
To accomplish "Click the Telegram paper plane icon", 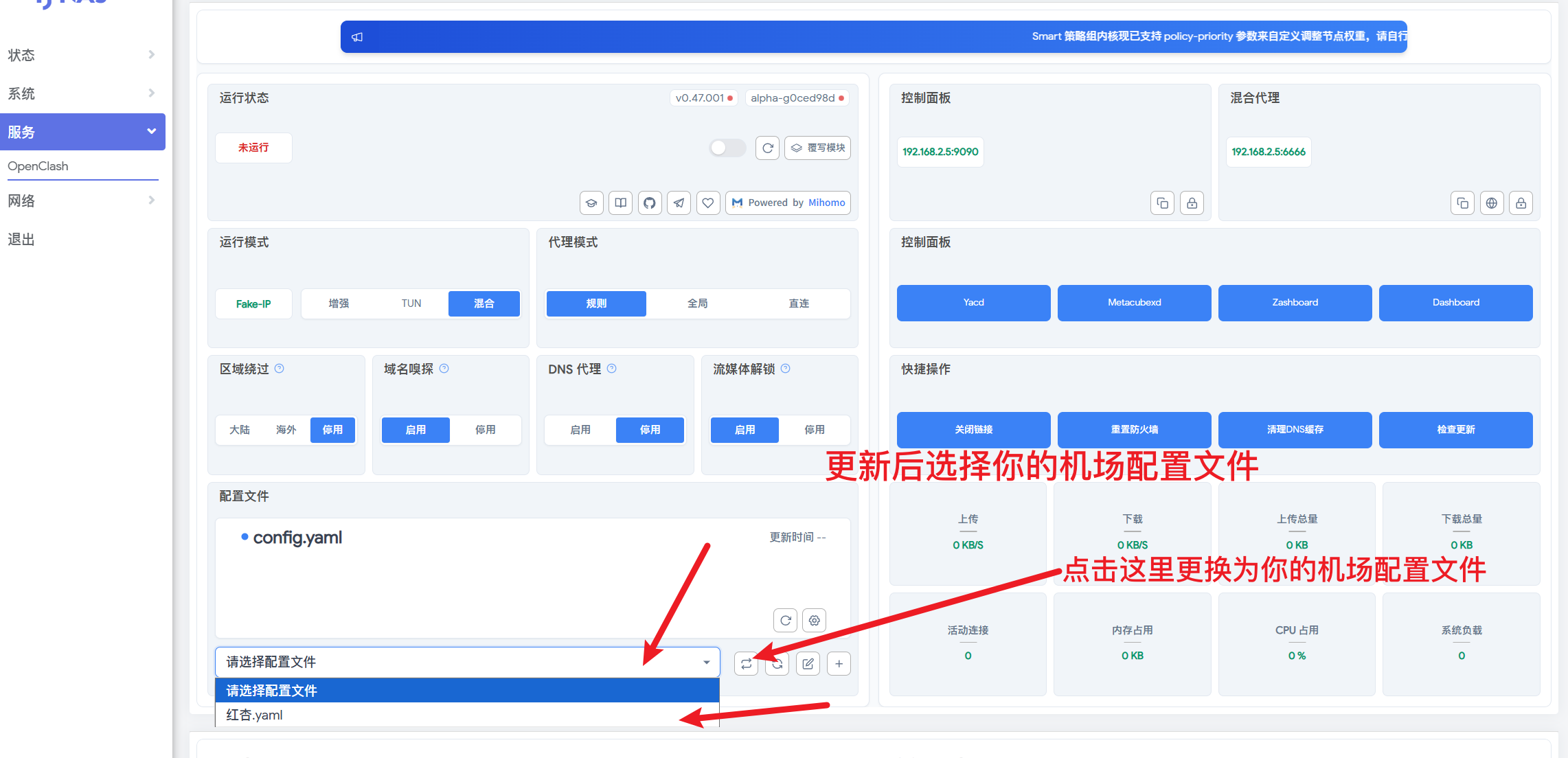I will [x=679, y=203].
